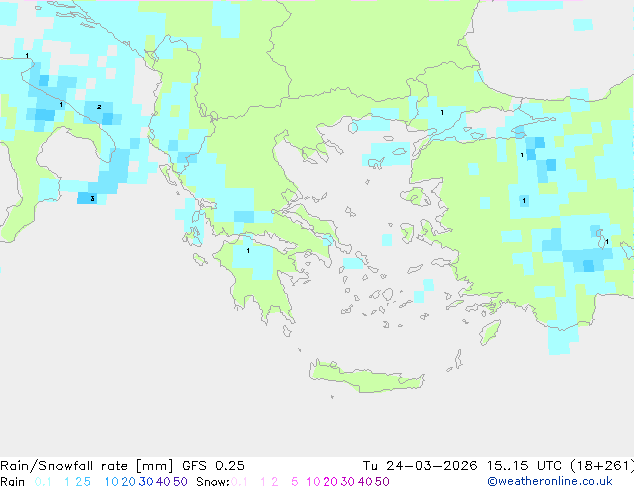Click the "Rain/Snowfall rate [mm]" title text
This screenshot has width=634, height=490.
click(x=87, y=466)
